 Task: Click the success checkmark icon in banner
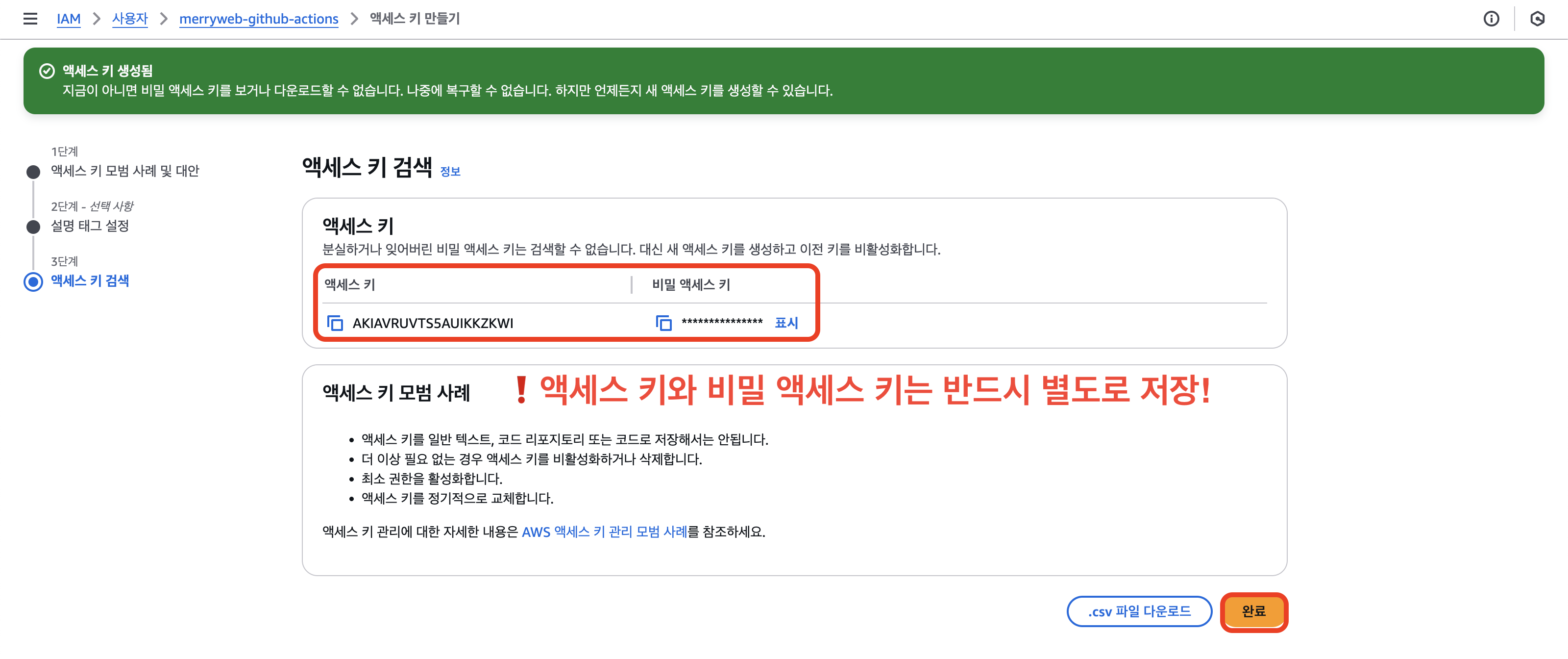(x=47, y=71)
